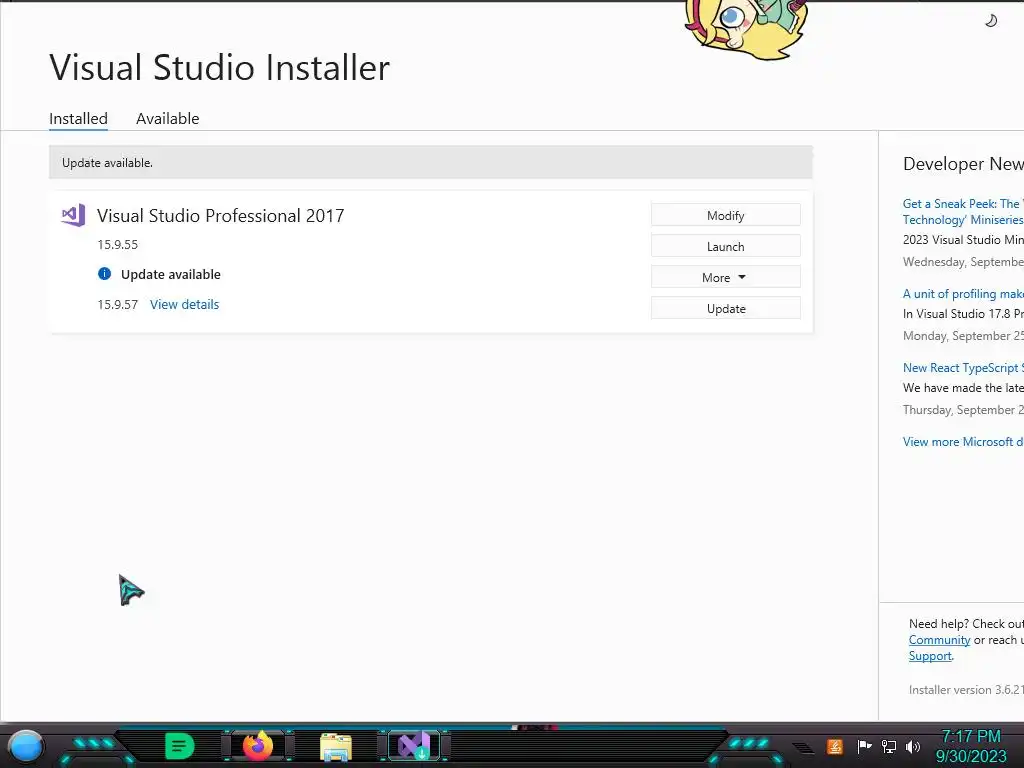Image resolution: width=1024 pixels, height=768 pixels.
Task: Open the Available tab
Action: click(167, 118)
